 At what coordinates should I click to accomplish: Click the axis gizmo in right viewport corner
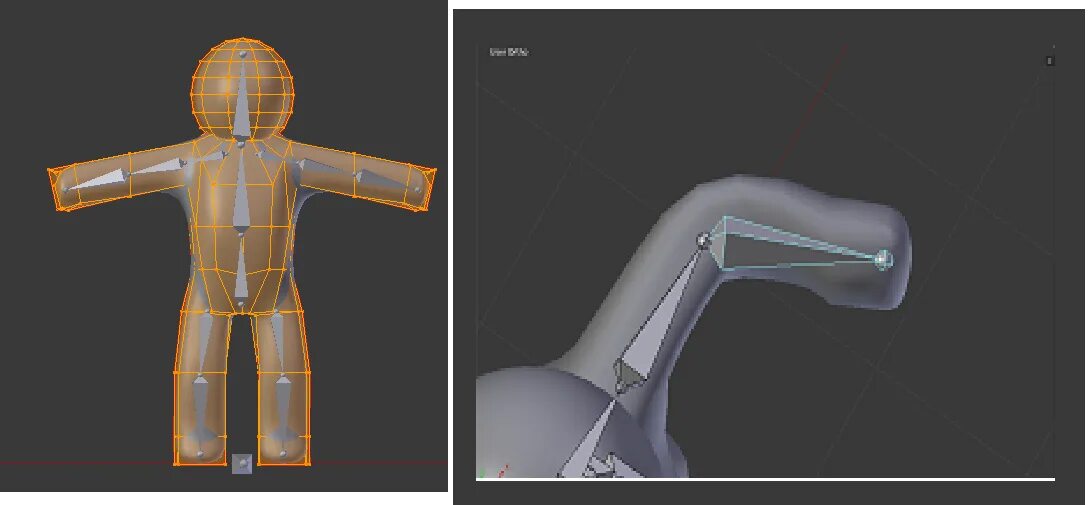coord(493,472)
